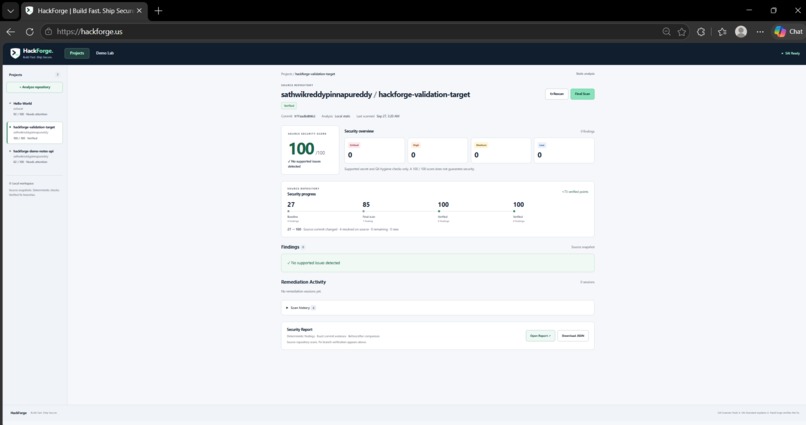Open the favorites list icon
This screenshot has width=806, height=425.
coord(722,31)
